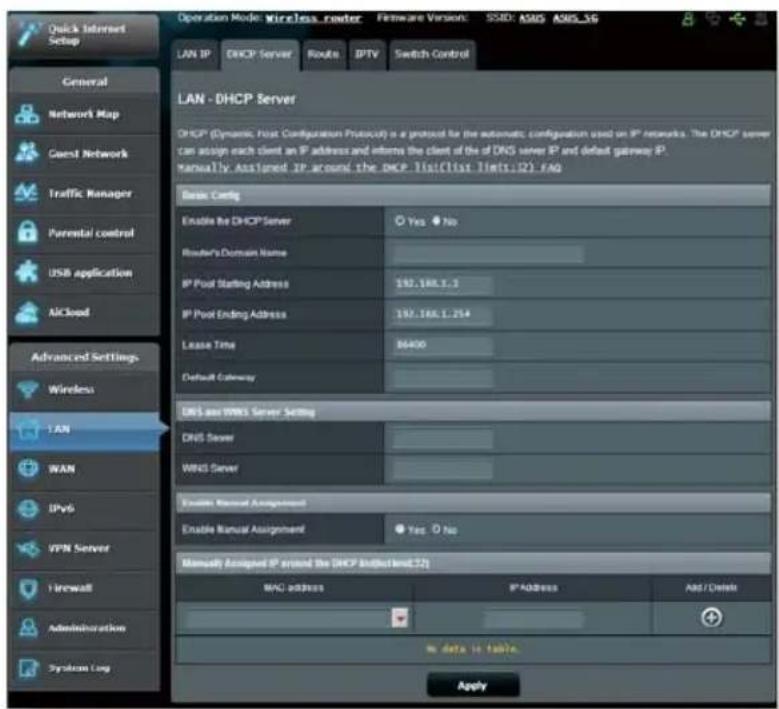Click the MAC address input field

[290, 619]
